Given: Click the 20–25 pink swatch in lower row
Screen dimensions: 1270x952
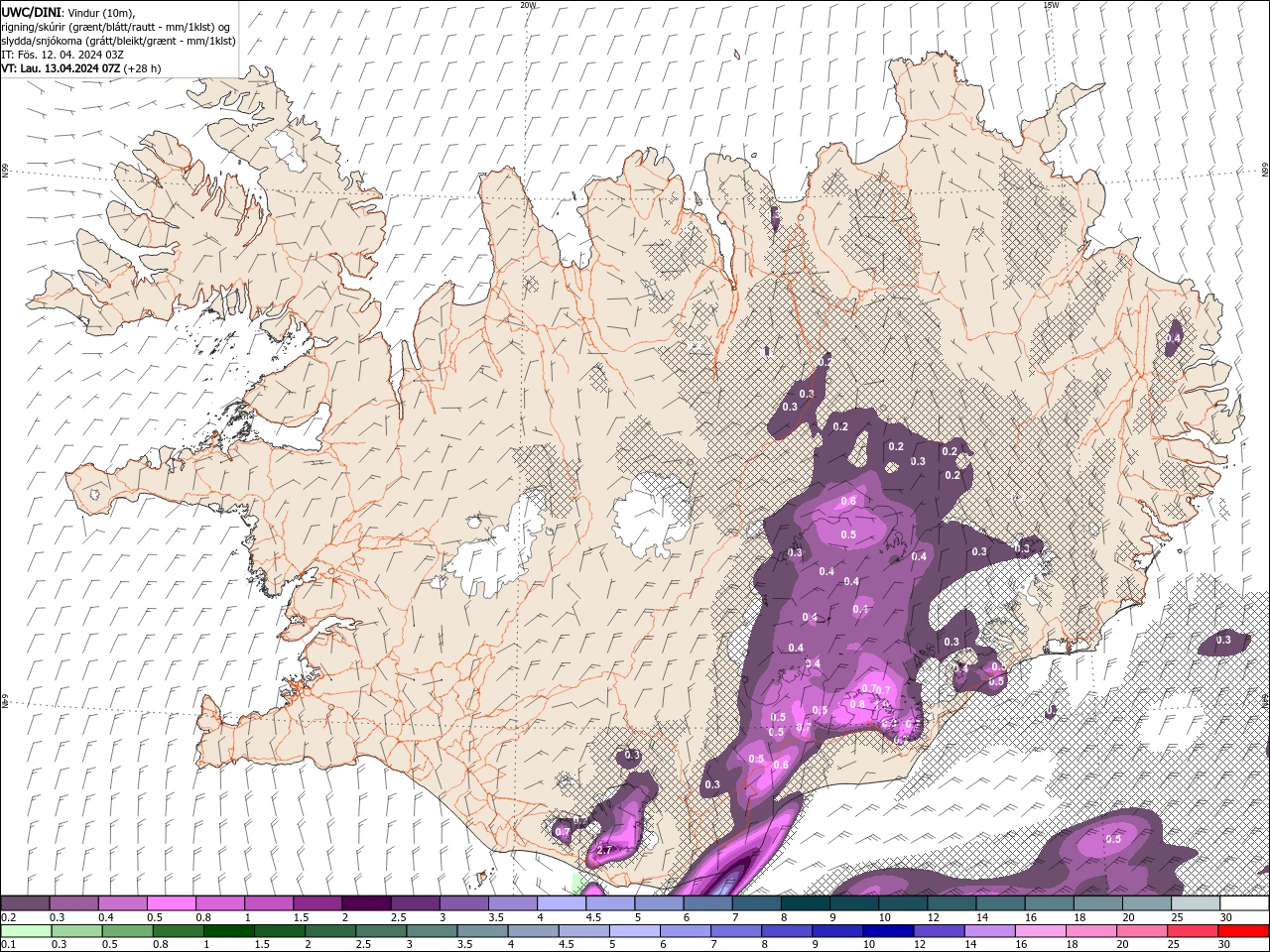Looking at the screenshot, I should pos(1141,931).
